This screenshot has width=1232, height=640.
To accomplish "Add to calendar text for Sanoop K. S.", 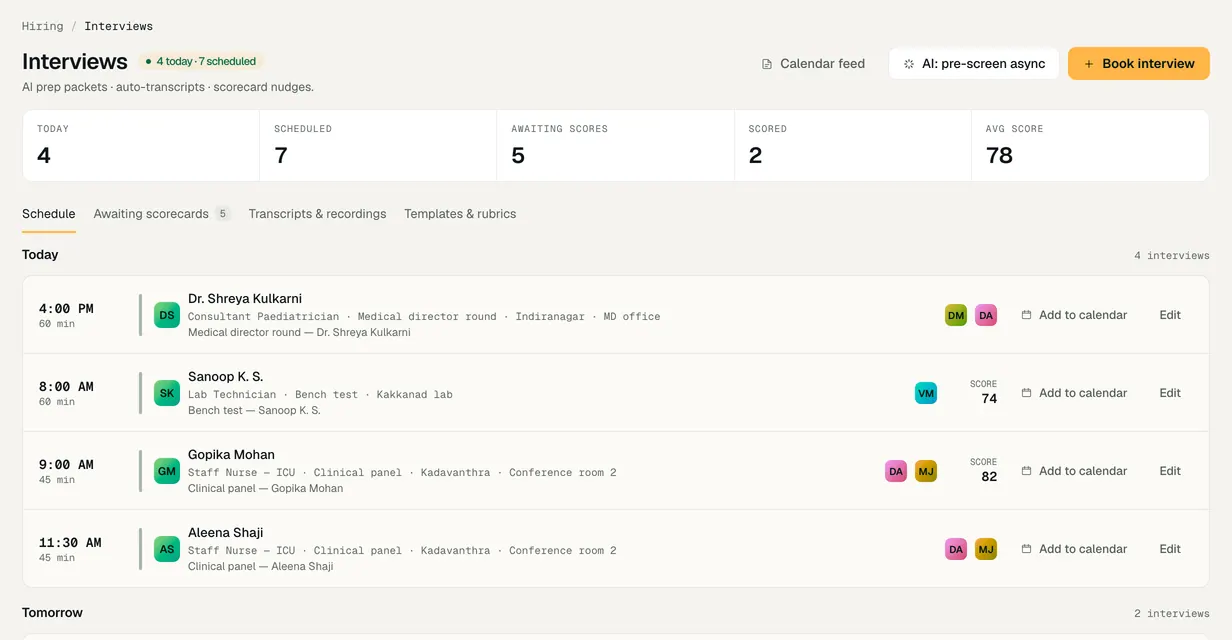I will (x=1083, y=393).
